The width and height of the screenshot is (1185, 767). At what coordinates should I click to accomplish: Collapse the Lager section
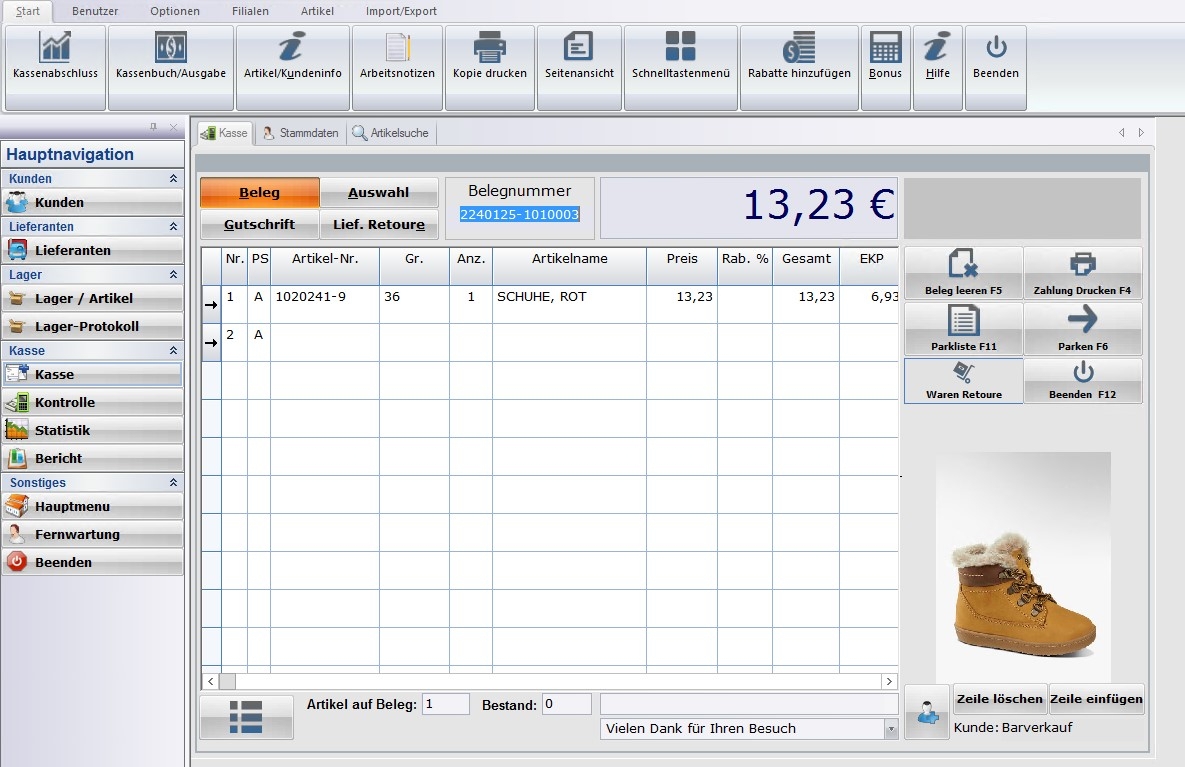pos(173,274)
